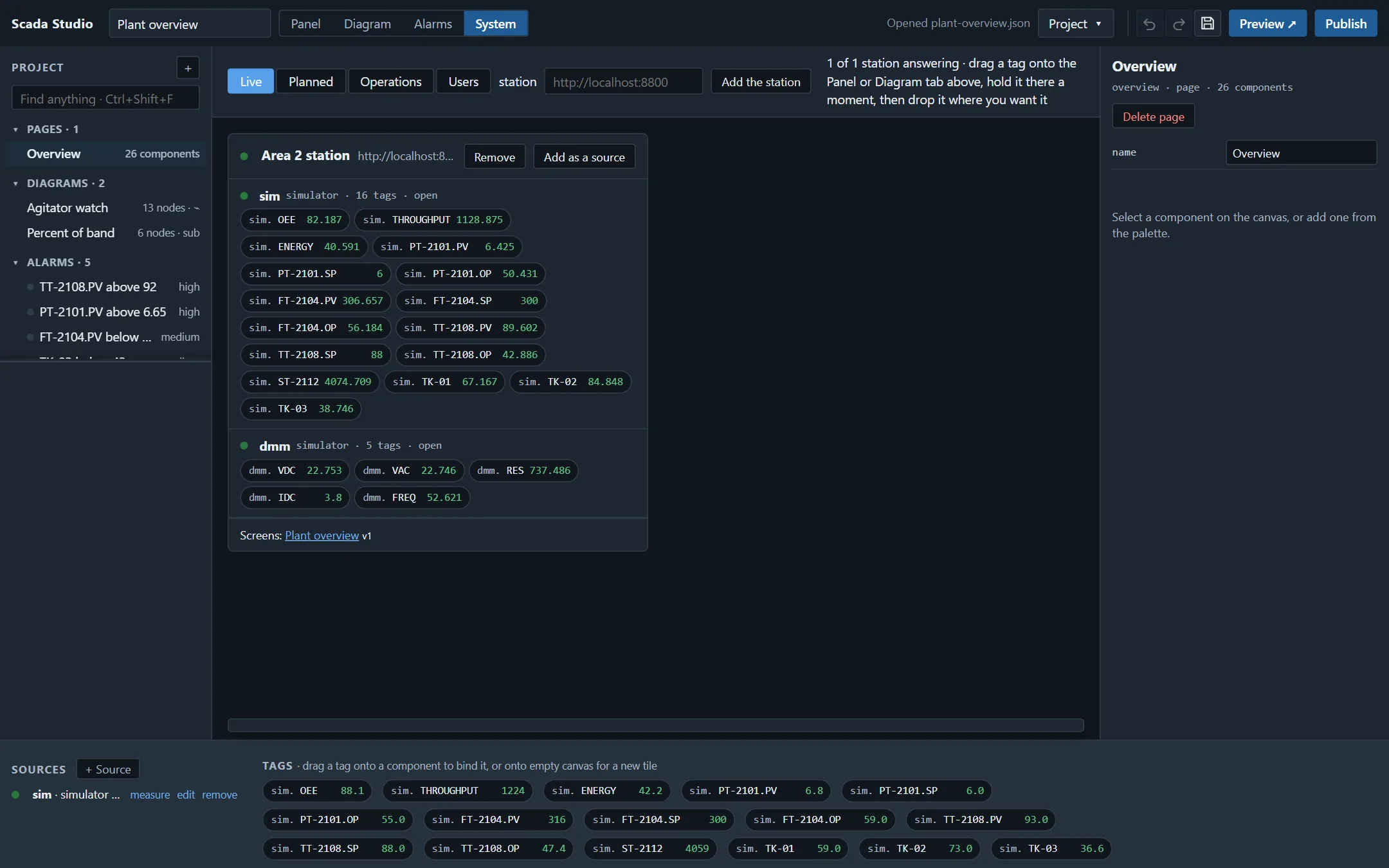Viewport: 1389px width, 868px height.
Task: Click bottom tag sim. ST-2112 4059
Action: [651, 849]
